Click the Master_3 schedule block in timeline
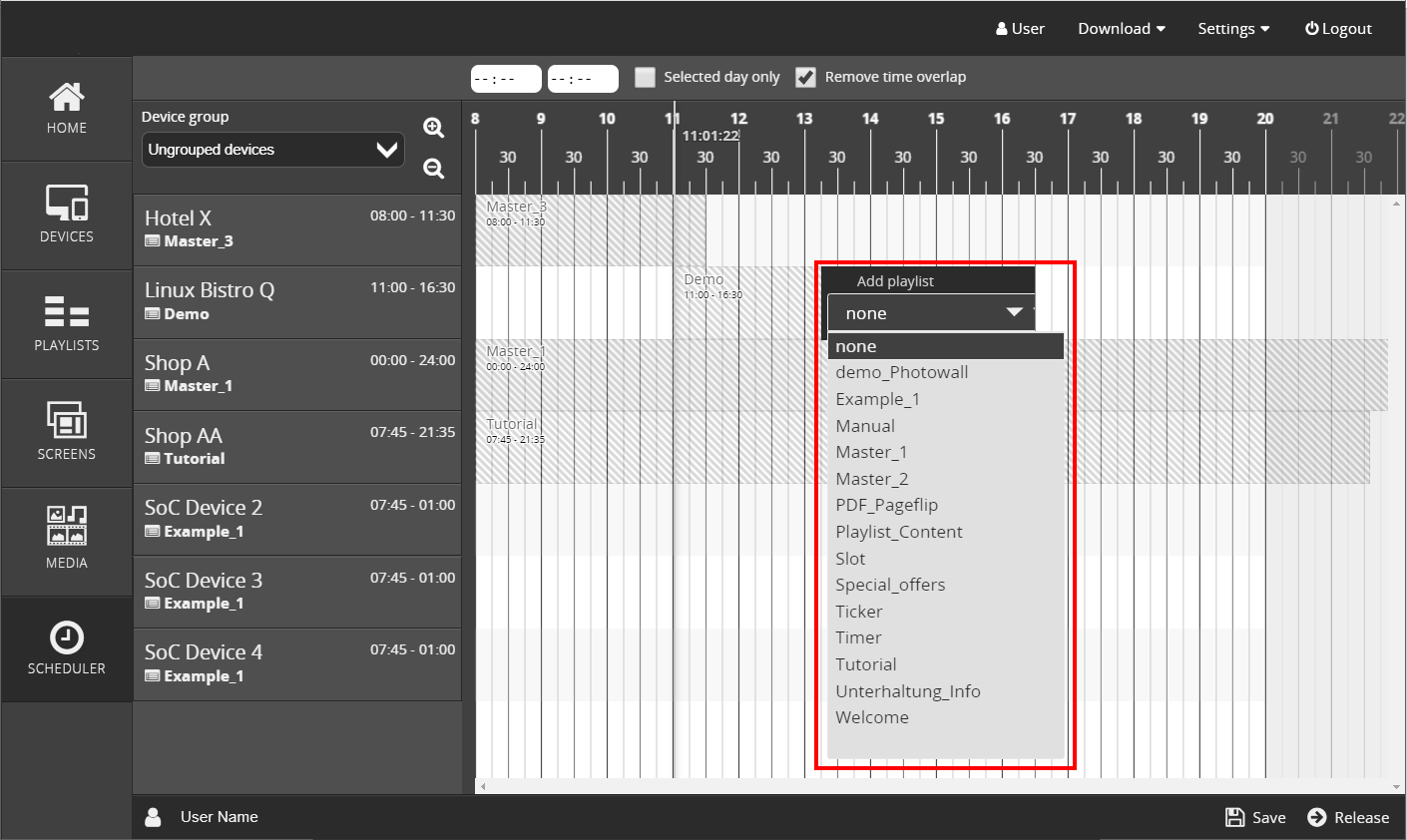This screenshot has width=1407, height=840. point(591,230)
